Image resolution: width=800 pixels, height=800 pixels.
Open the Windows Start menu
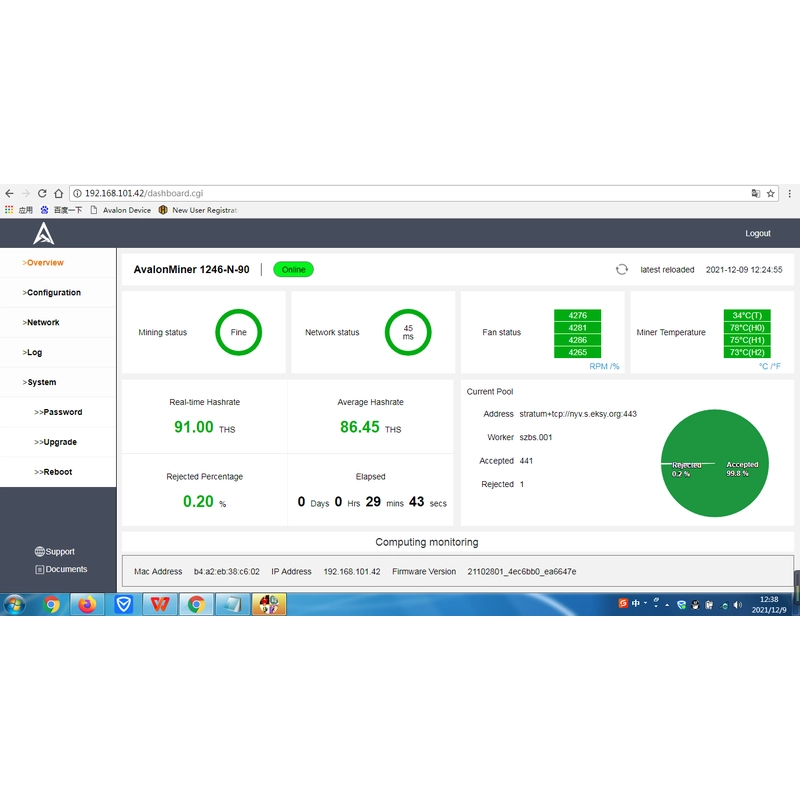coord(14,605)
